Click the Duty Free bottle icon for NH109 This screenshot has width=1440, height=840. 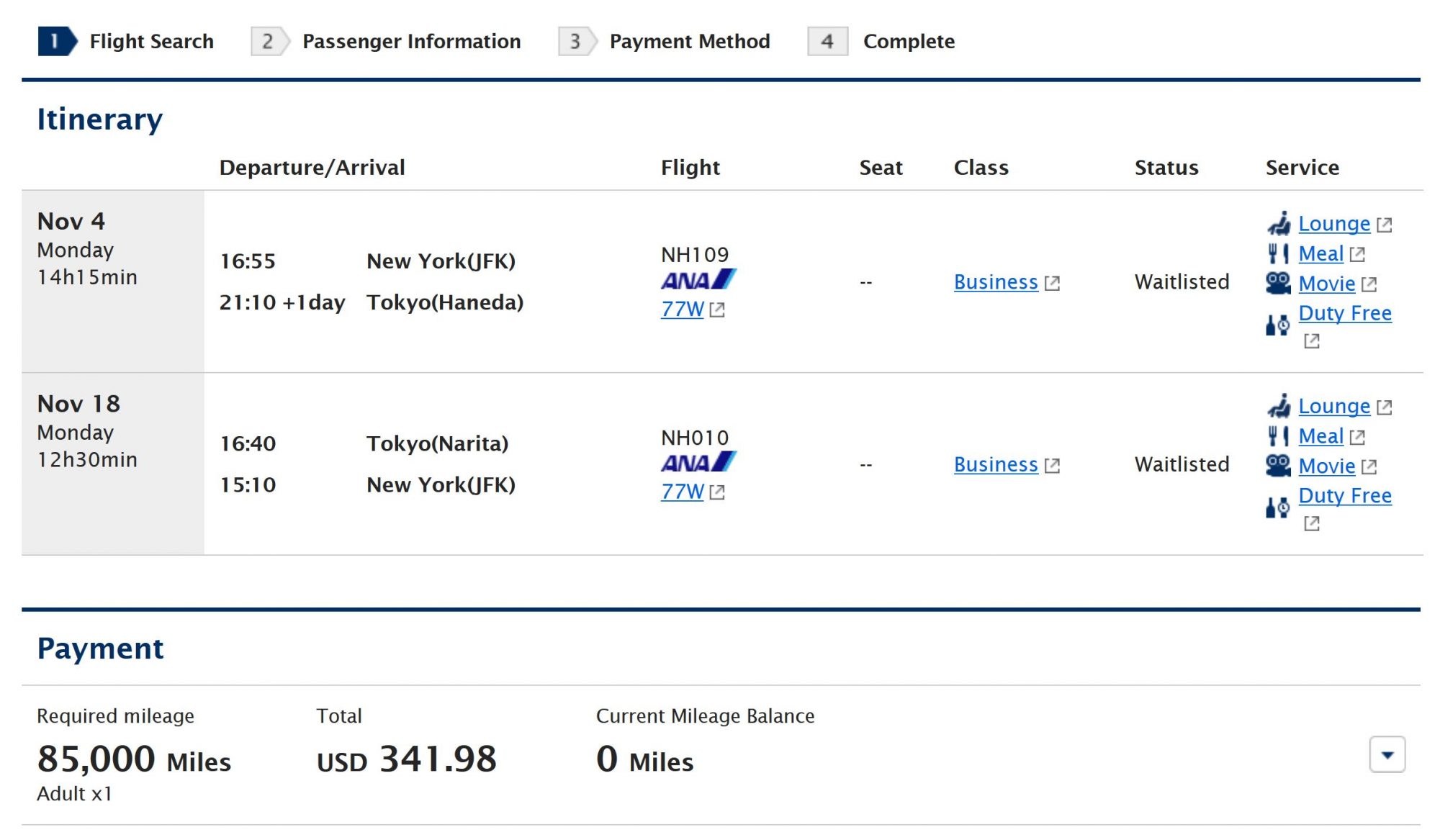[x=1277, y=325]
